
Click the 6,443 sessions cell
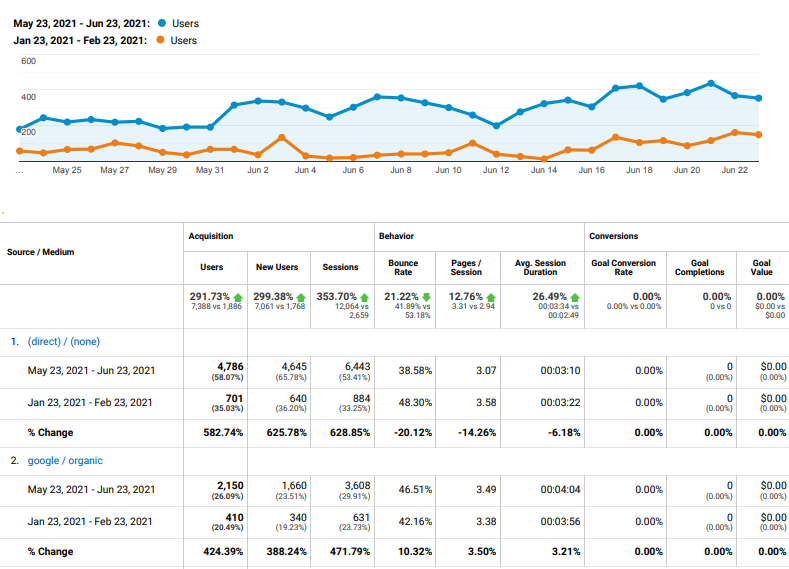(x=357, y=367)
